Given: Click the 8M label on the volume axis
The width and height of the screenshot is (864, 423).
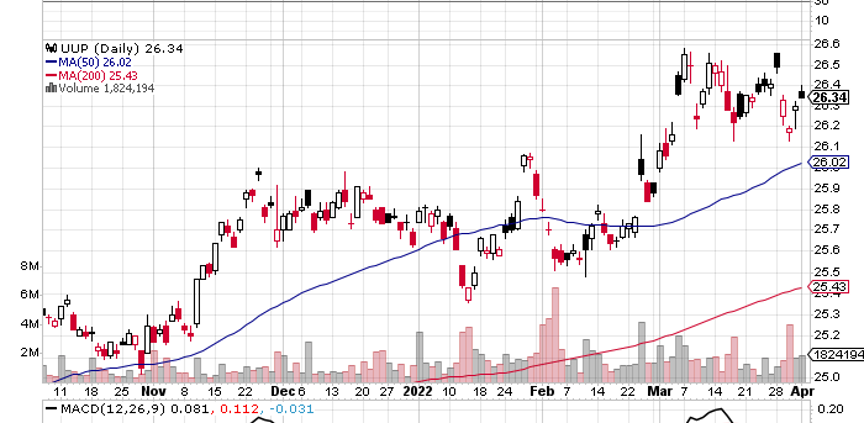Looking at the screenshot, I should point(28,267).
